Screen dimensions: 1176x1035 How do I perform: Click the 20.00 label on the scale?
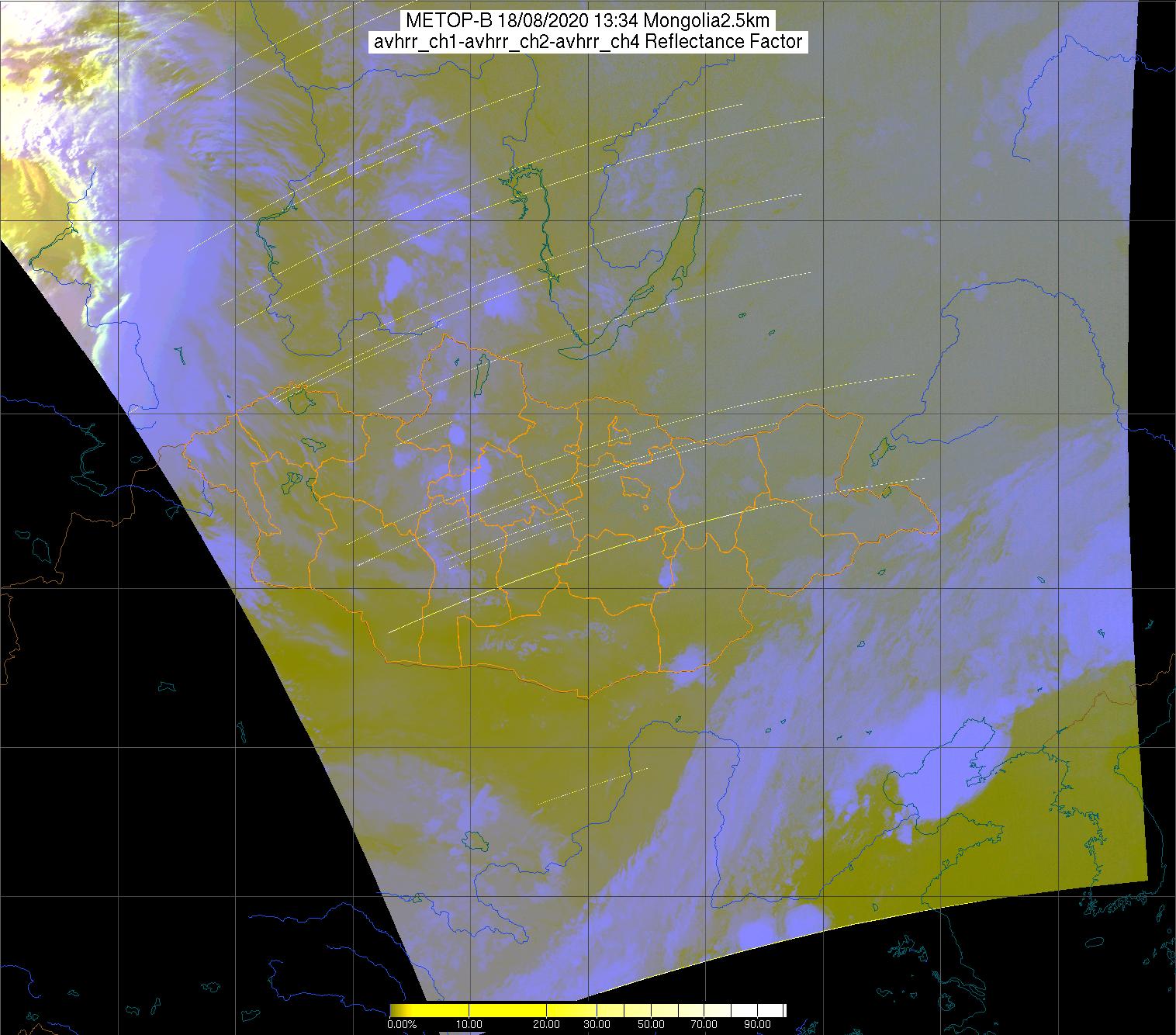[548, 1025]
